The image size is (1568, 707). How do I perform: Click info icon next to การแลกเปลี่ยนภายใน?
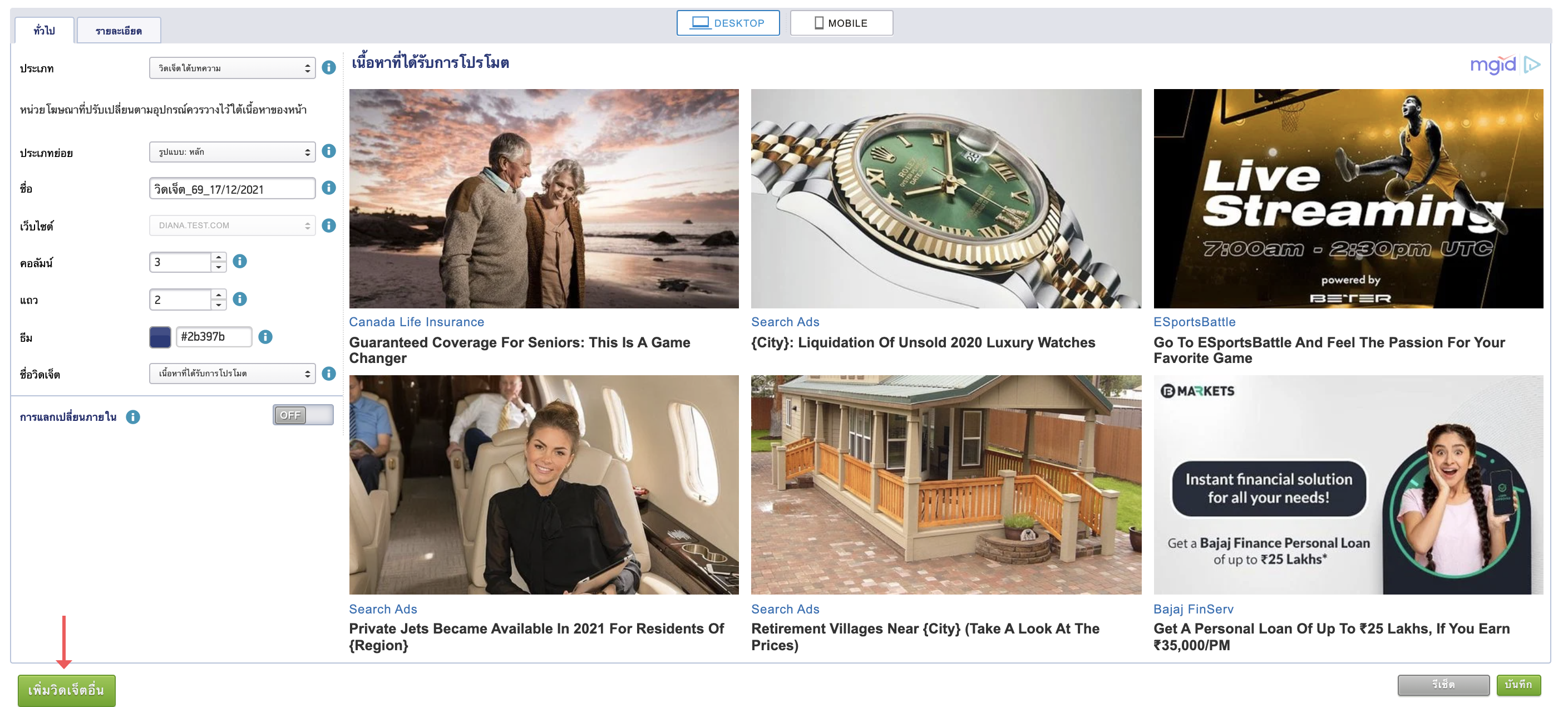click(132, 417)
